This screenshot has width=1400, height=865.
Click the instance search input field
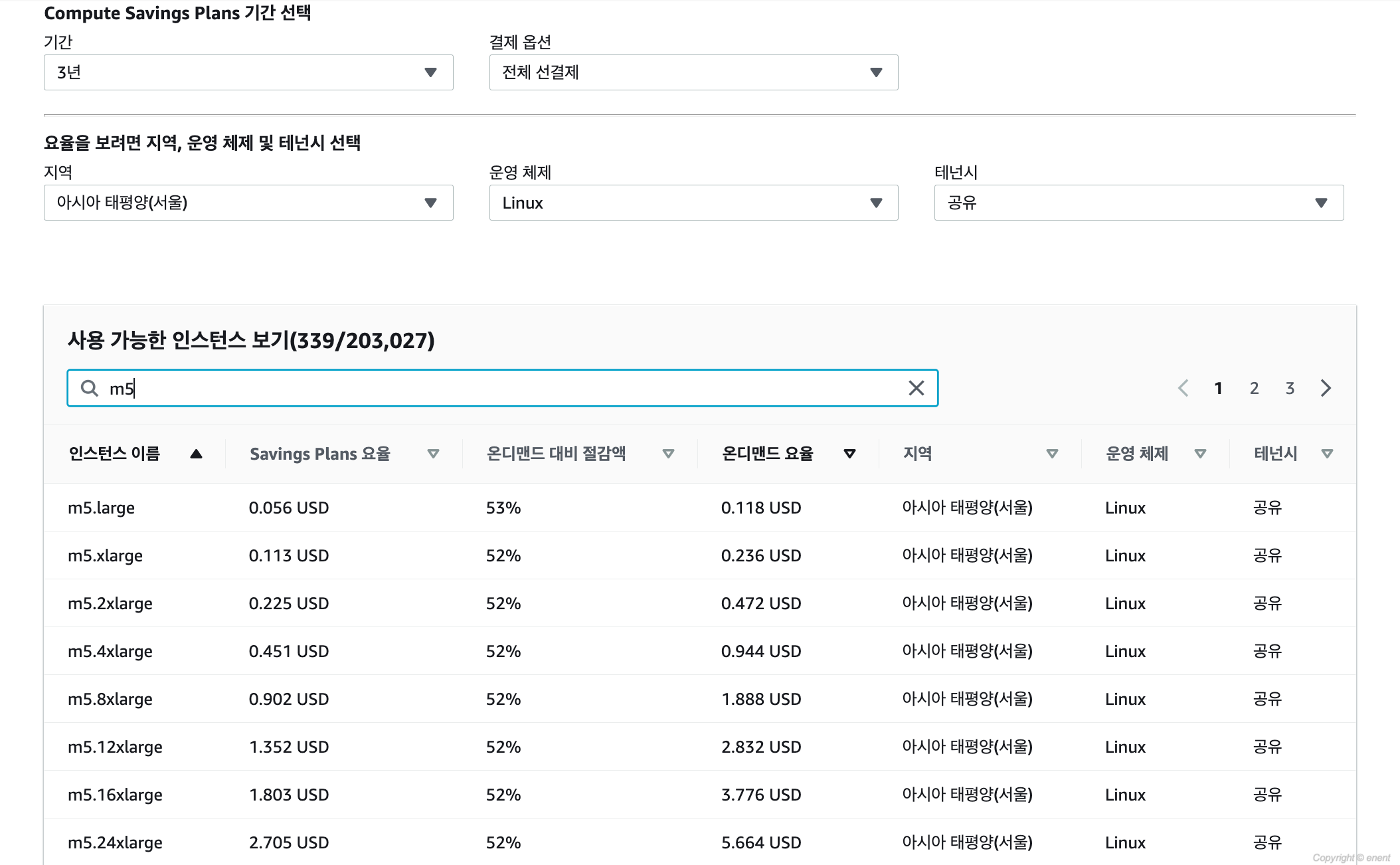[x=505, y=388]
